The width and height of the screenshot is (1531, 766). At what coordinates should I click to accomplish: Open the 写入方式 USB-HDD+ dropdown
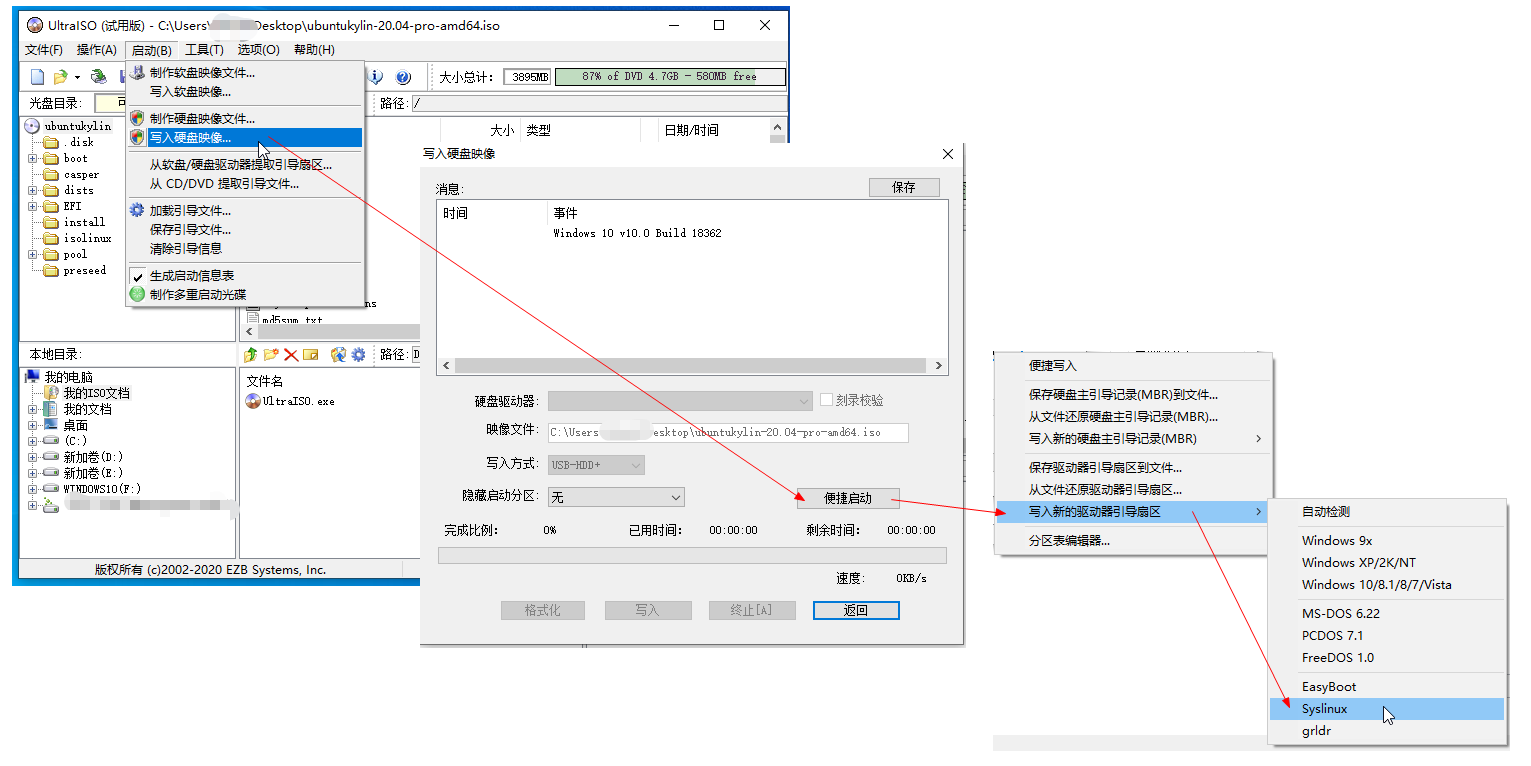coord(596,465)
